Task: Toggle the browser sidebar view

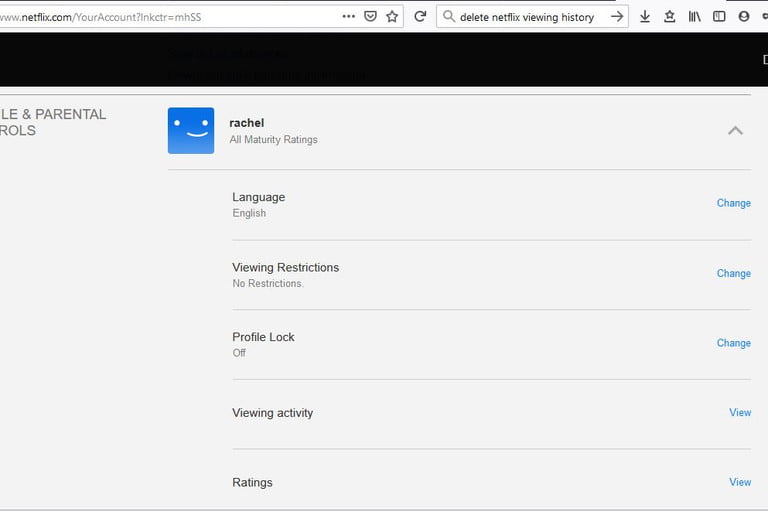Action: [719, 17]
